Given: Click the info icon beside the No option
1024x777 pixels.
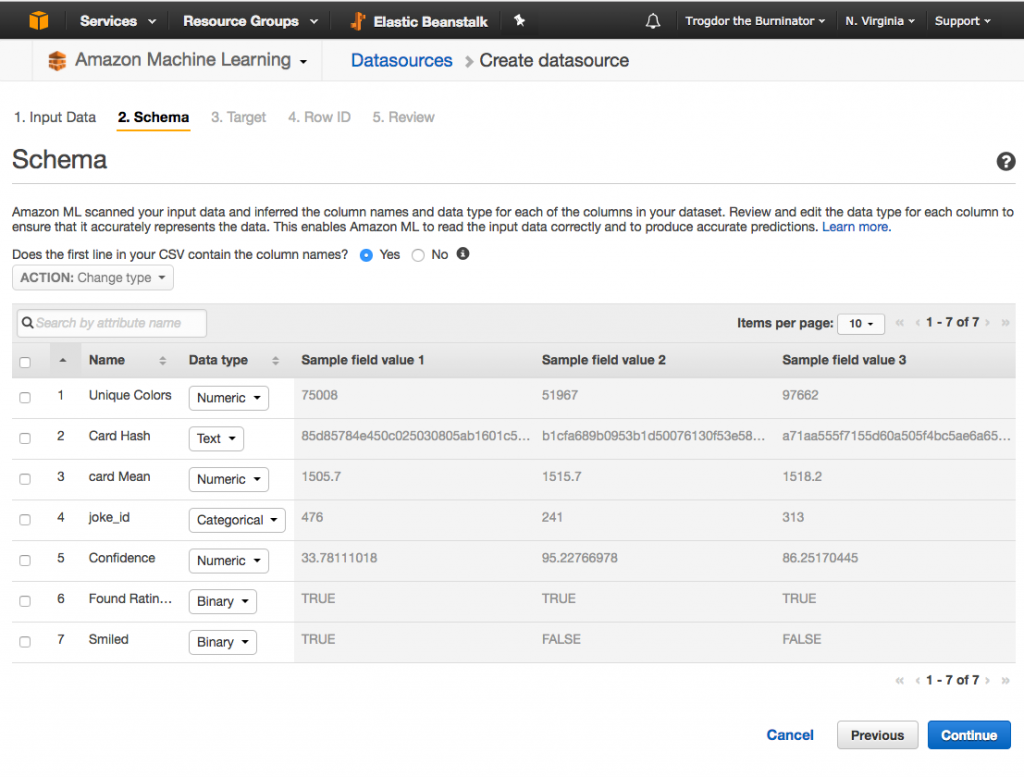Looking at the screenshot, I should [462, 254].
